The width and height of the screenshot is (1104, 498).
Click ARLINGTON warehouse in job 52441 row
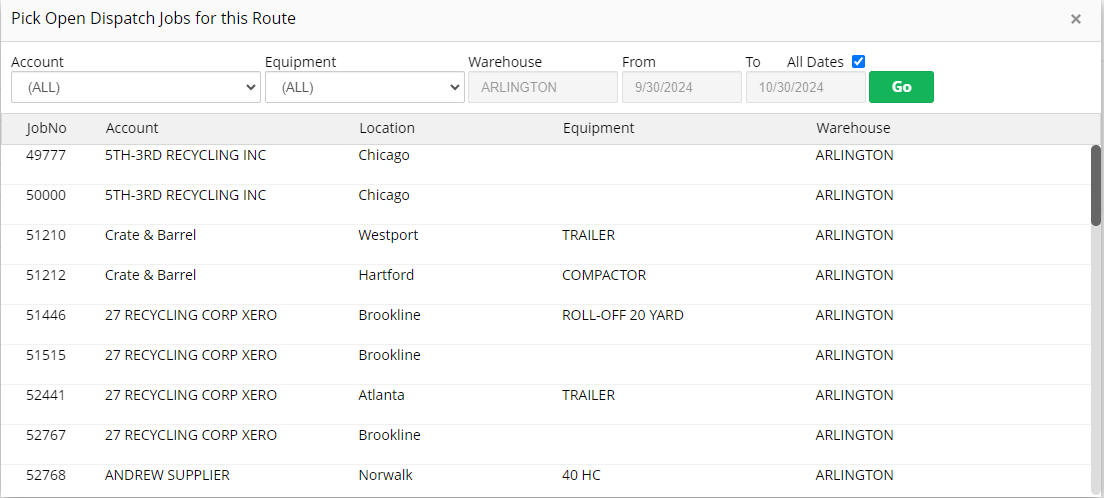click(854, 395)
